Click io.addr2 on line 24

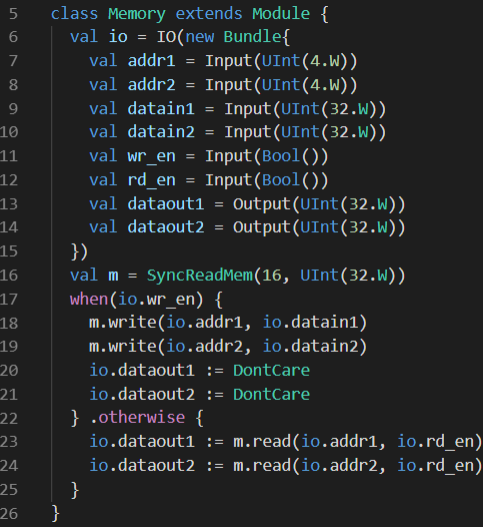pyautogui.click(x=339, y=465)
